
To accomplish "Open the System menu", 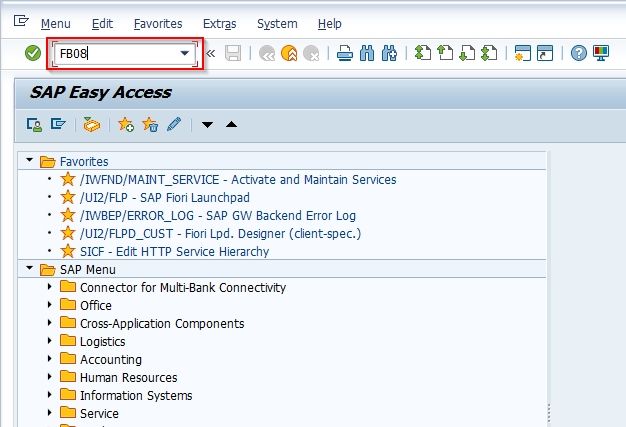I will [277, 24].
